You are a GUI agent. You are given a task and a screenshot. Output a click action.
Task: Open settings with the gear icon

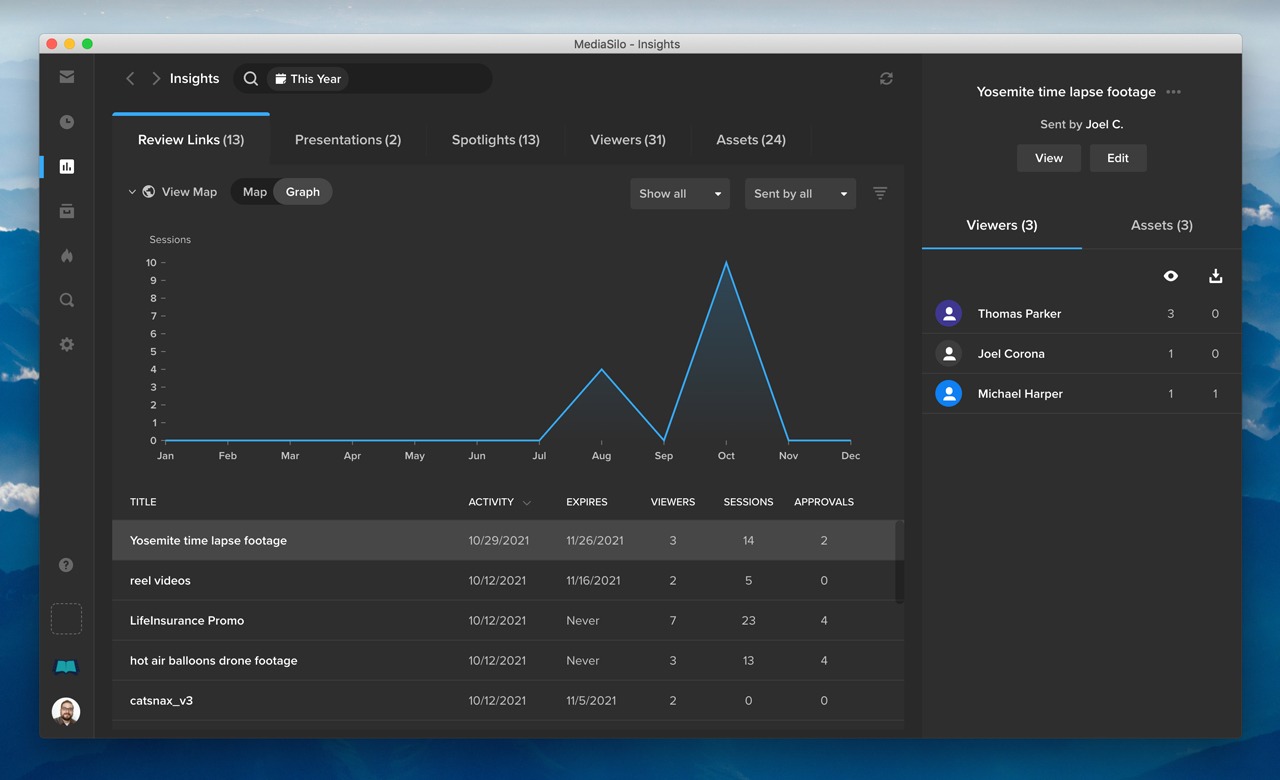coord(66,344)
